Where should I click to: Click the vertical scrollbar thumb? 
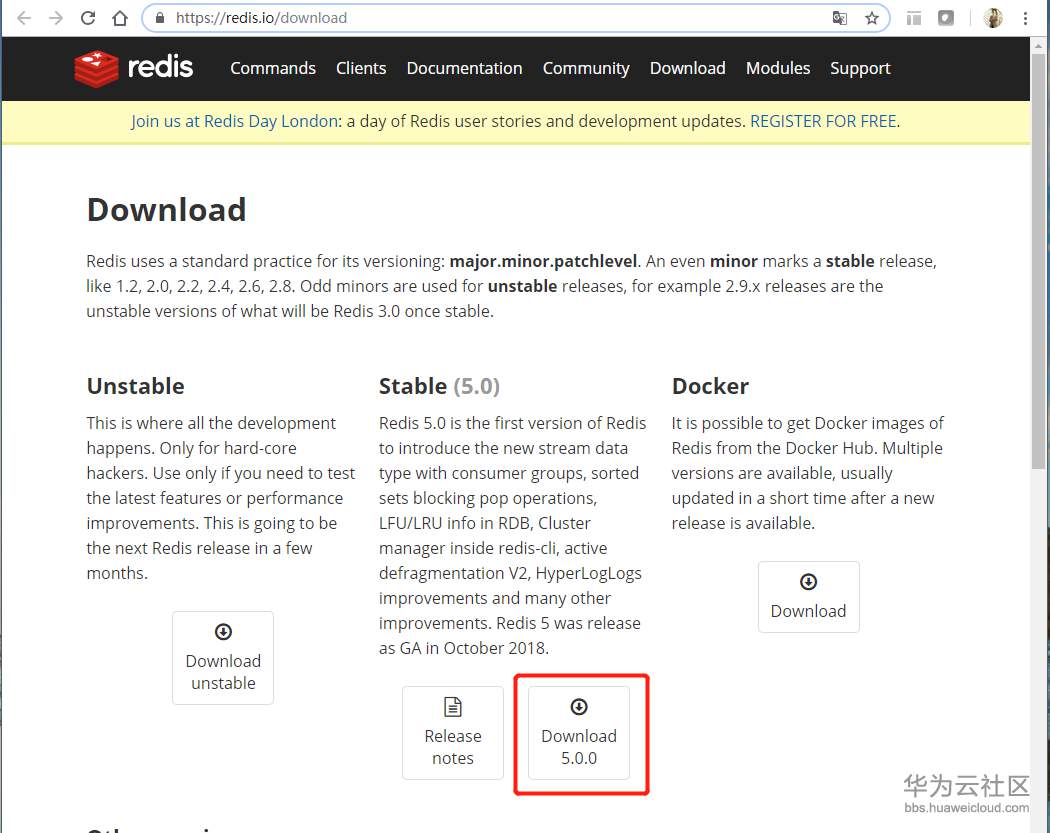pos(1038,261)
